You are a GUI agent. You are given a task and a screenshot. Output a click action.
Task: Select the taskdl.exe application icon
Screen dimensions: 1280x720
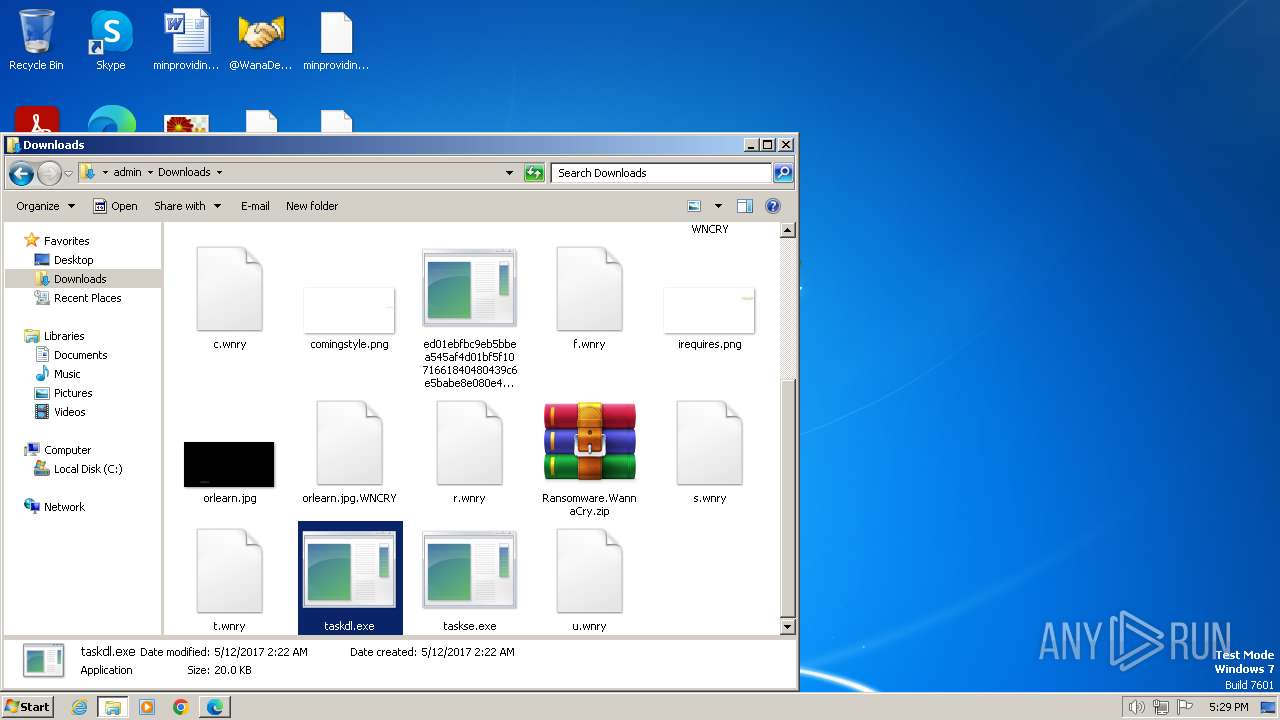[349, 570]
